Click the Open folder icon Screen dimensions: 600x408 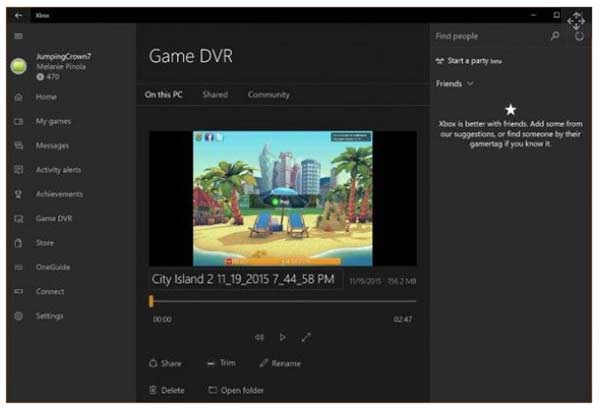point(213,390)
